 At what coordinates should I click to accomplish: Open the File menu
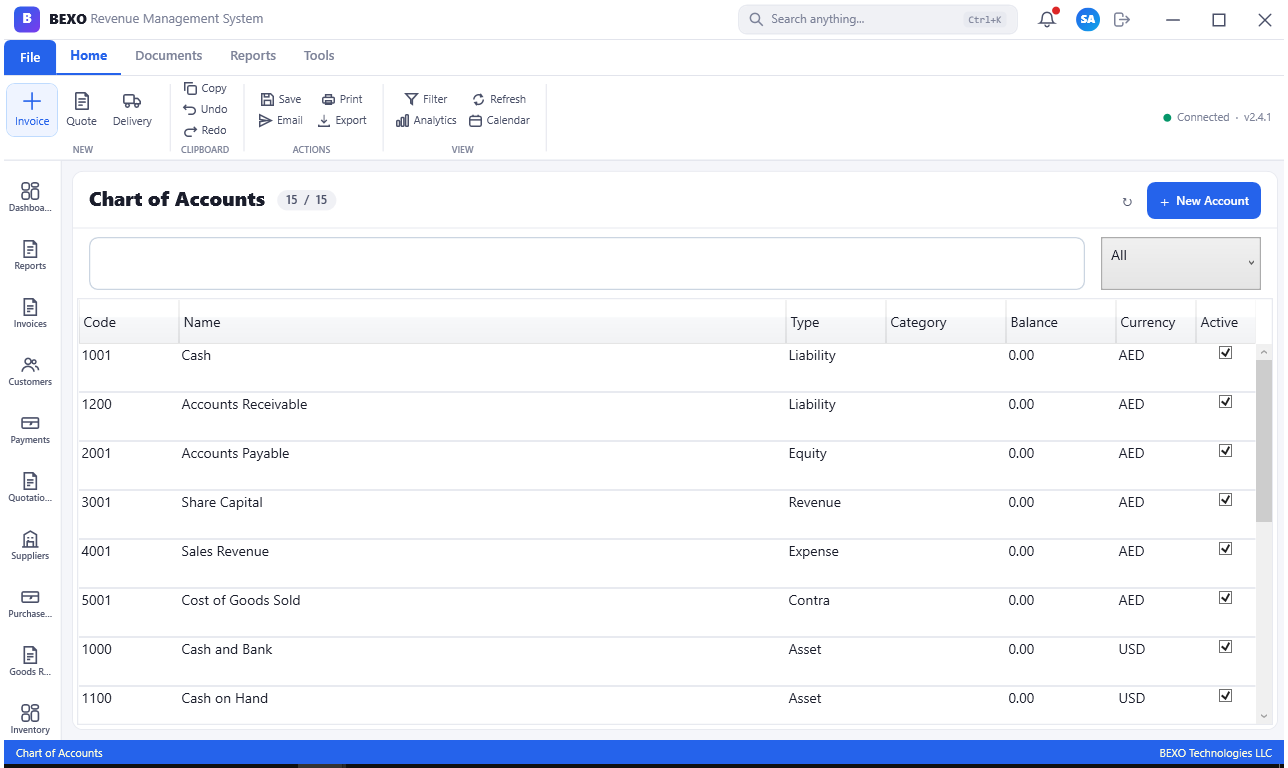(30, 57)
